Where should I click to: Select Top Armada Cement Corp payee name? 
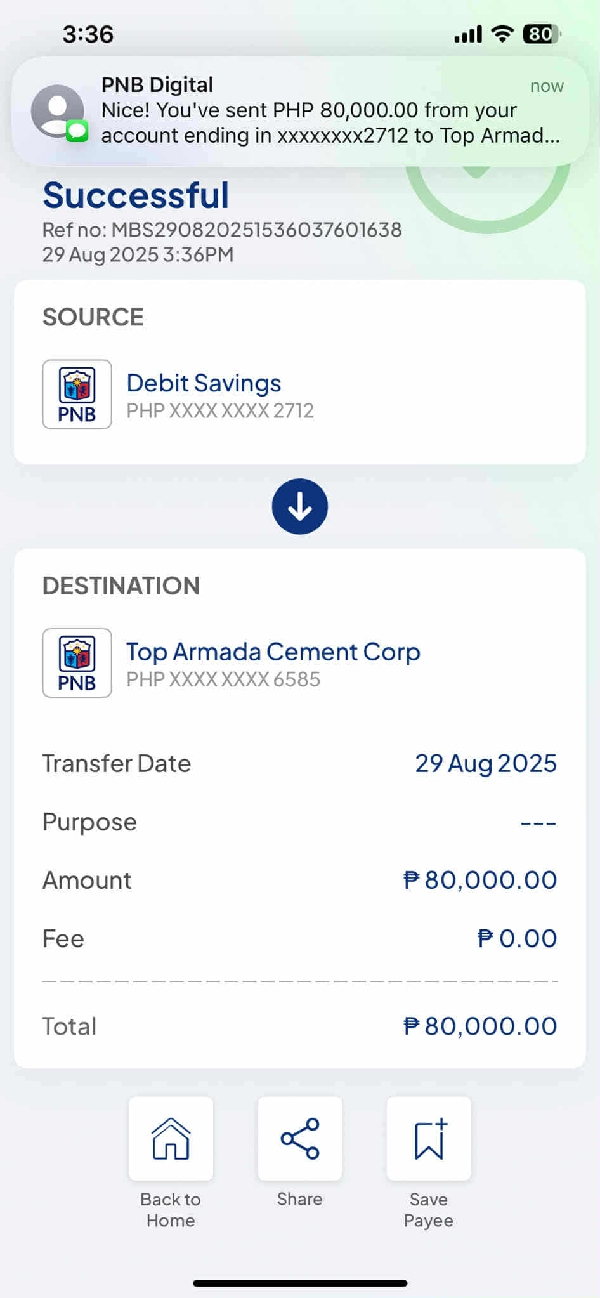tap(273, 652)
